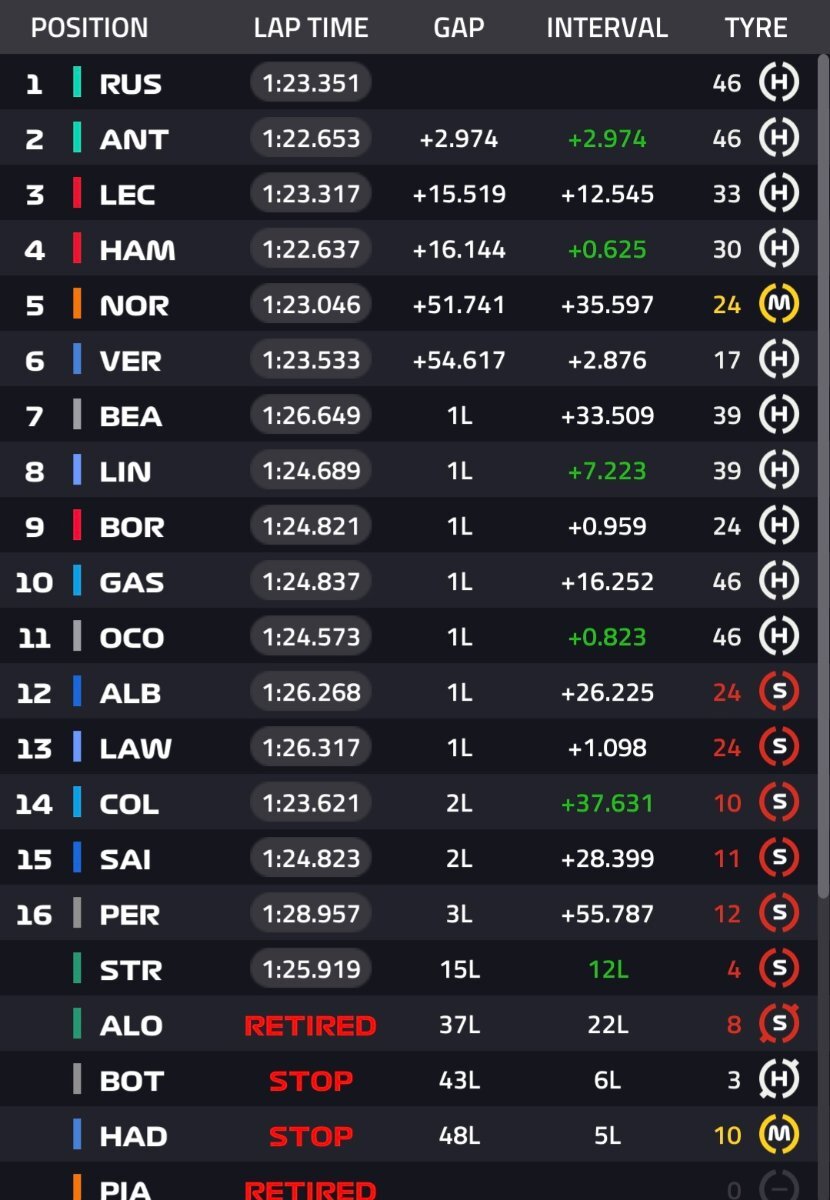Select the LEC driver row

click(x=408, y=193)
